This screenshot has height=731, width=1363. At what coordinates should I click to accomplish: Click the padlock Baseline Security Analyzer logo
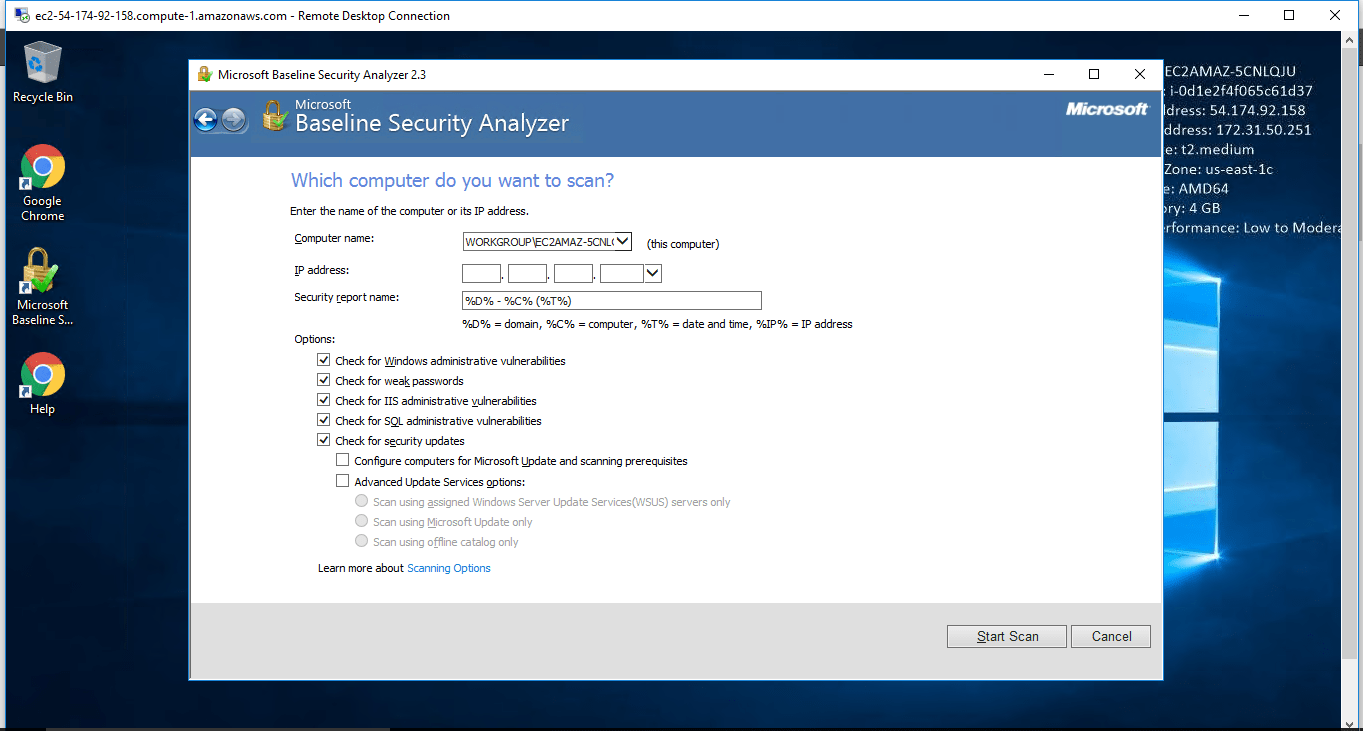pyautogui.click(x=274, y=116)
